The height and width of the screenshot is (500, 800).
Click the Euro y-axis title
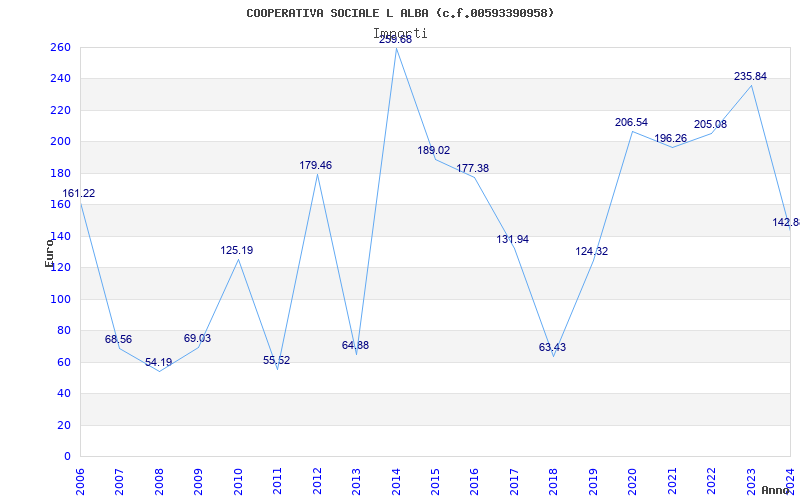click(49, 253)
